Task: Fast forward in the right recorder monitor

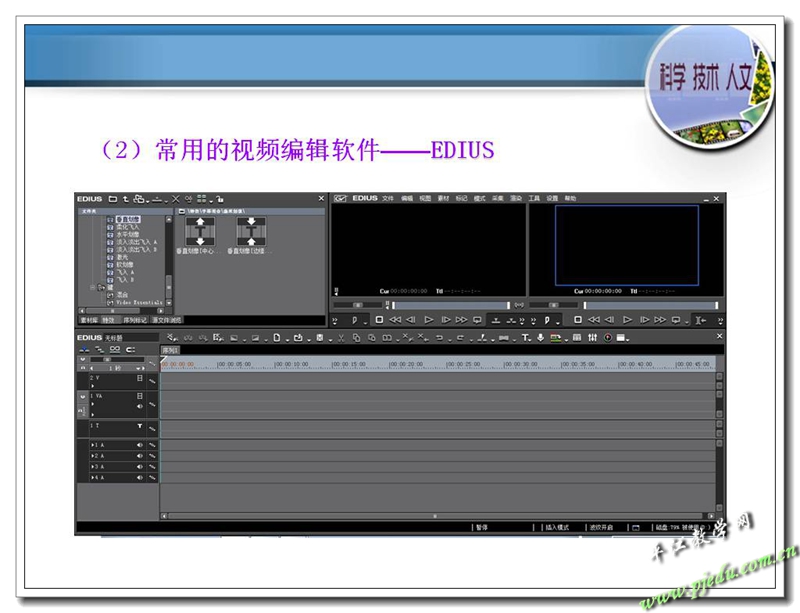Action: click(660, 320)
